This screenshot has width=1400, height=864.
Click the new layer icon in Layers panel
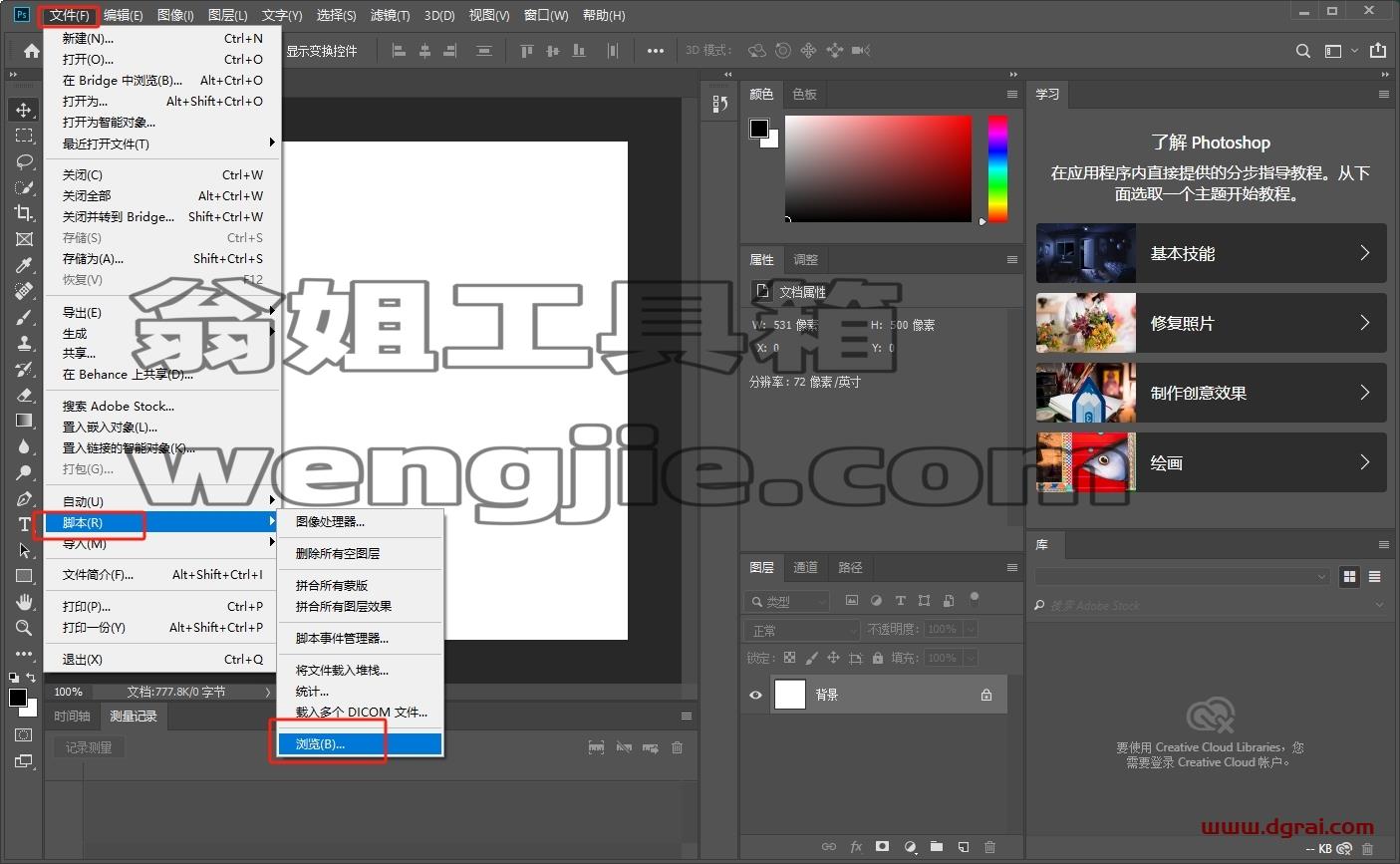(964, 847)
